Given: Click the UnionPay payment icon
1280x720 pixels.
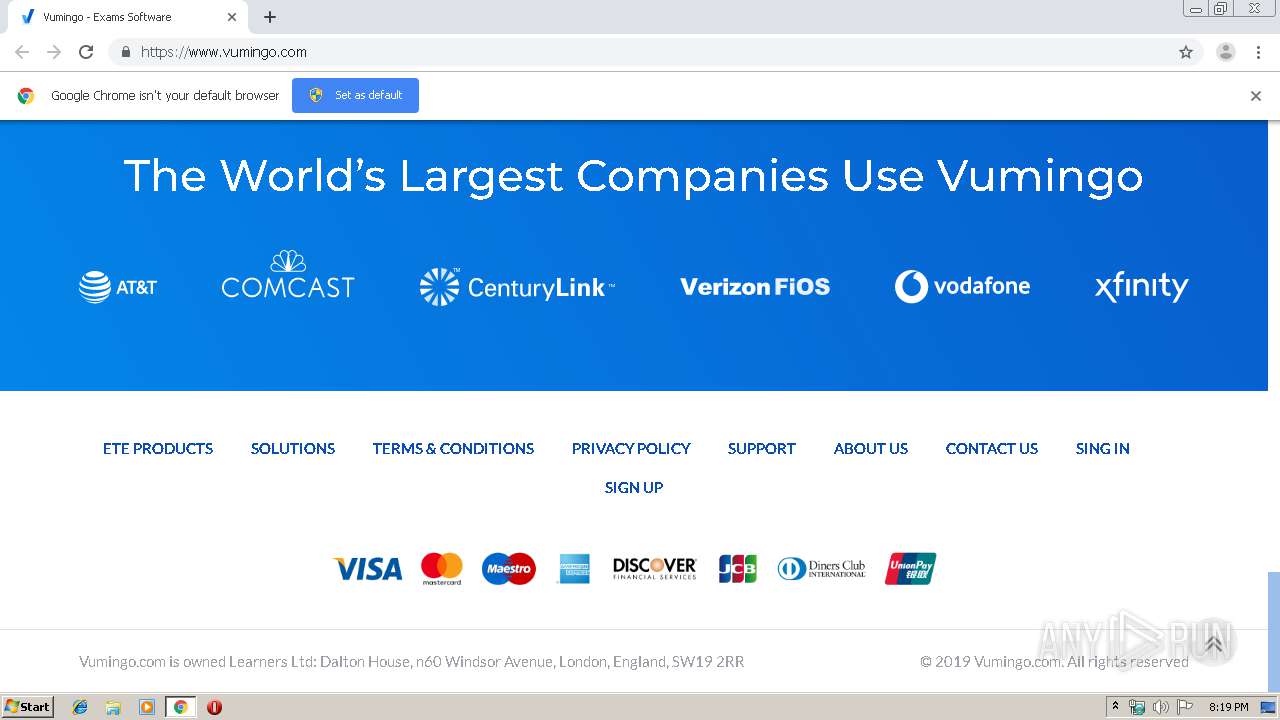Looking at the screenshot, I should tap(911, 569).
